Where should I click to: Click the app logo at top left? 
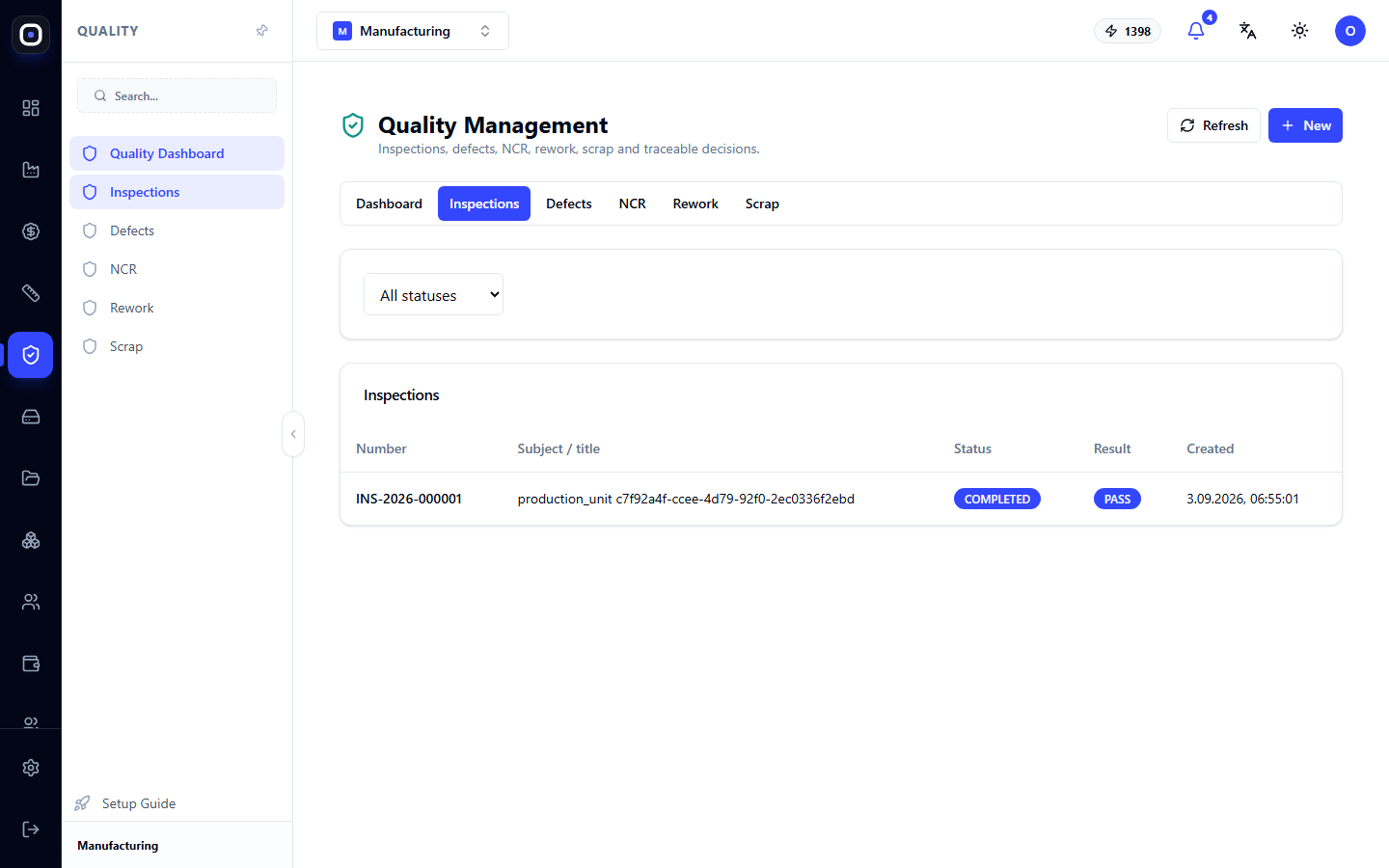pyautogui.click(x=31, y=35)
